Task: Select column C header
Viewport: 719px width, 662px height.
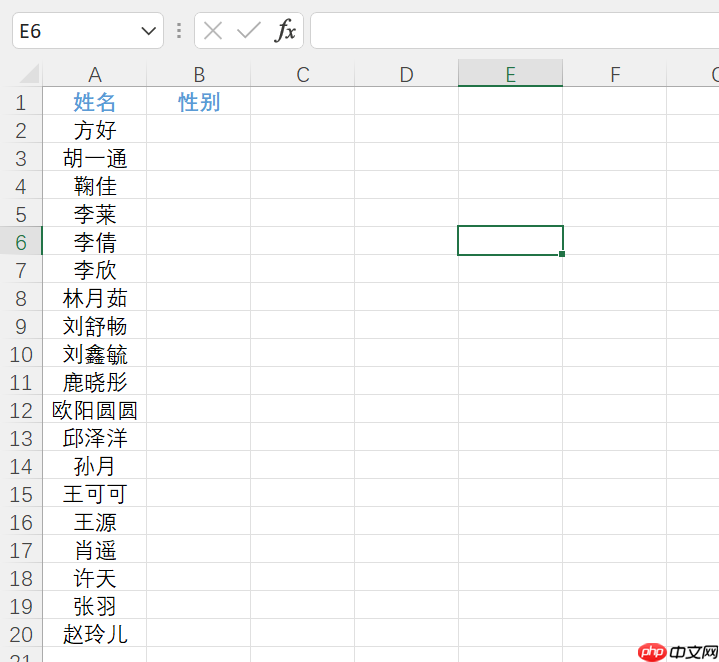Action: [303, 74]
